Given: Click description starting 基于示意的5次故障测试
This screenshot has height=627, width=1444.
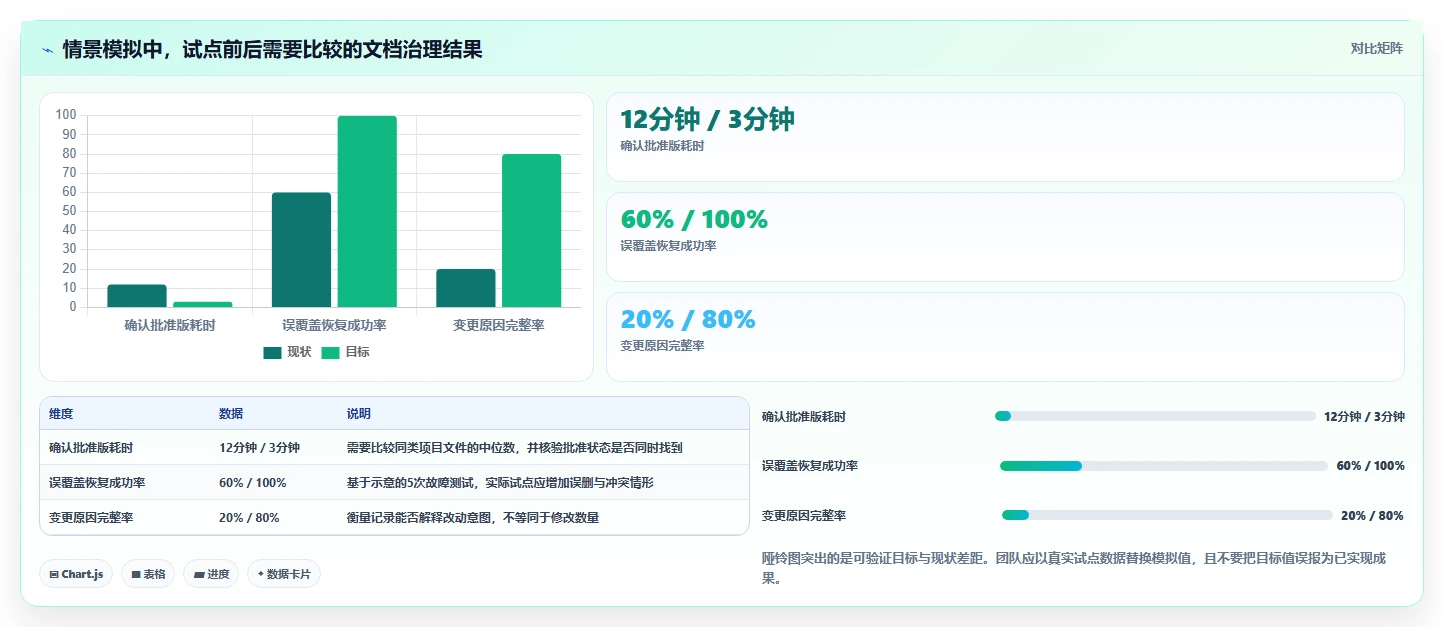Looking at the screenshot, I should pos(500,483).
